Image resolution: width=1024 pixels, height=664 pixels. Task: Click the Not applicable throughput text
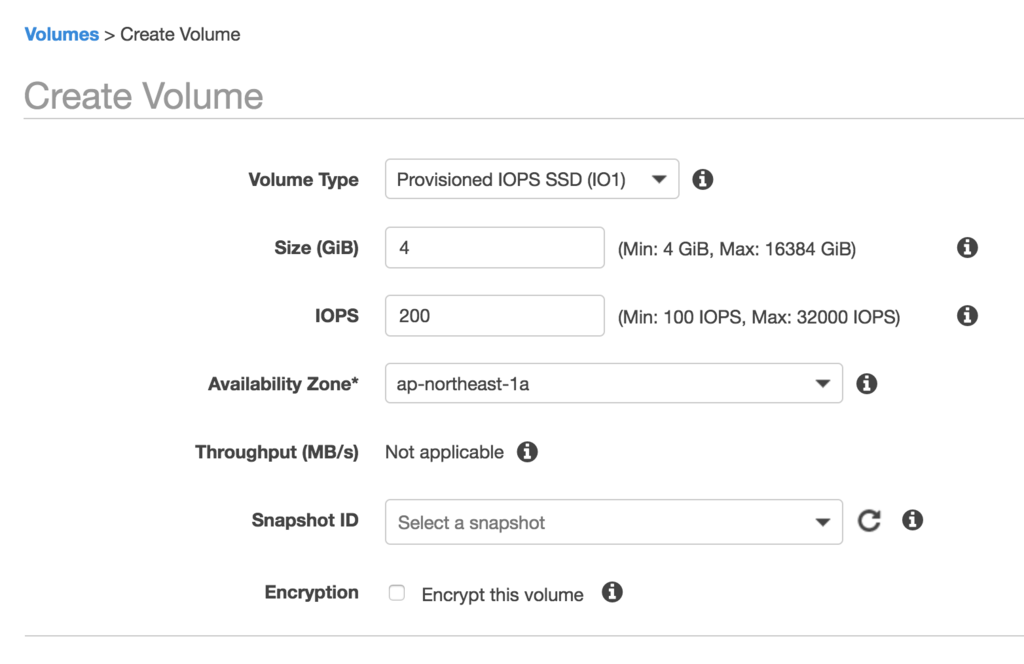coord(444,452)
